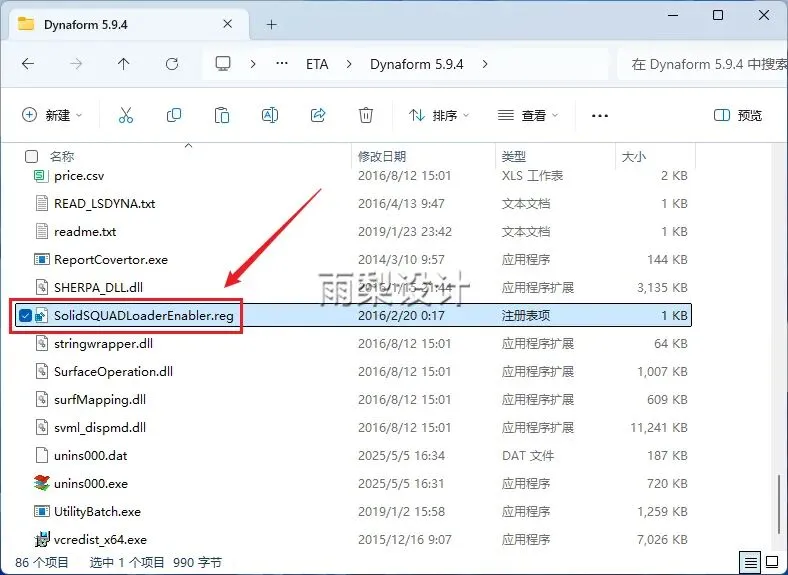The image size is (788, 575).
Task: Go up one folder level
Action: pos(124,64)
